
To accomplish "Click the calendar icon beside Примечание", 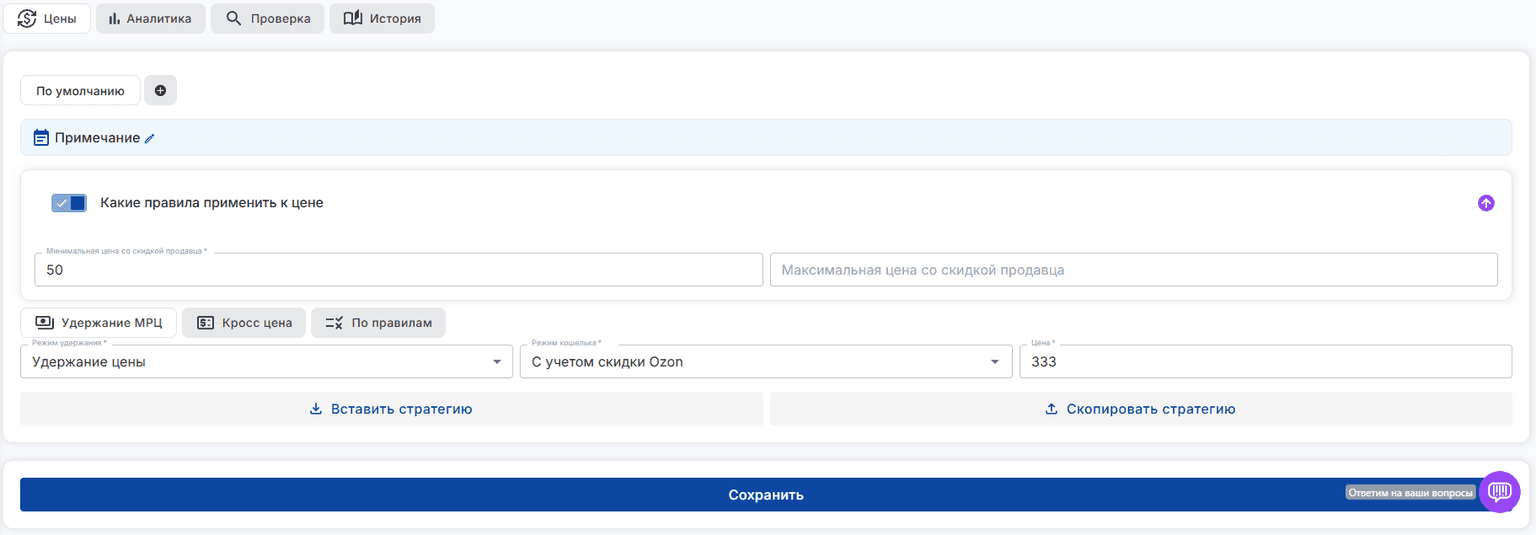I will click(x=41, y=138).
